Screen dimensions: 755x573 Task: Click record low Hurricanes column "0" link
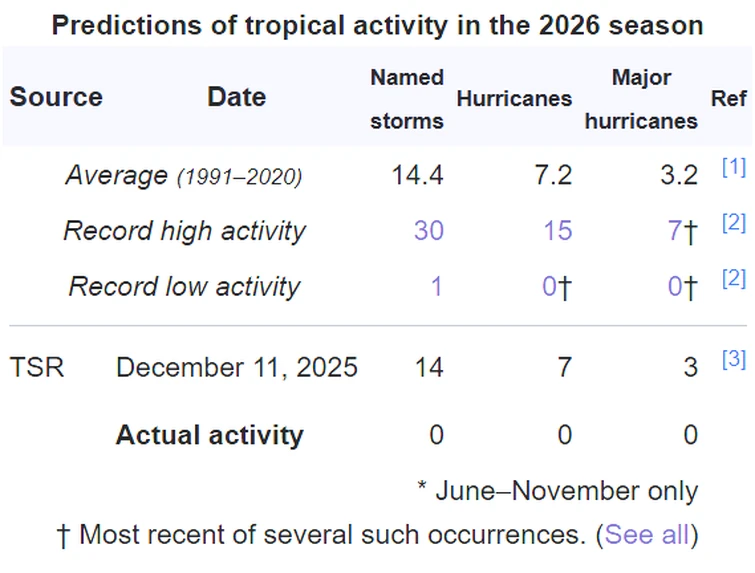549,287
